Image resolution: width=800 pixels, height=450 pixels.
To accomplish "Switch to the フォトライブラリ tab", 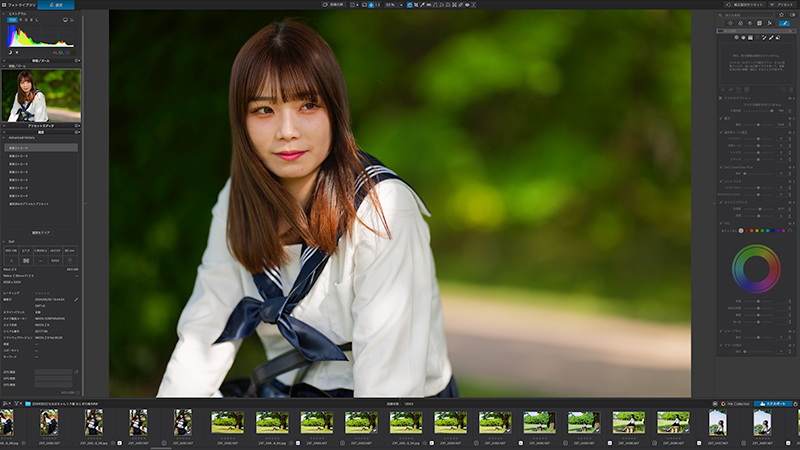I will pos(19,5).
